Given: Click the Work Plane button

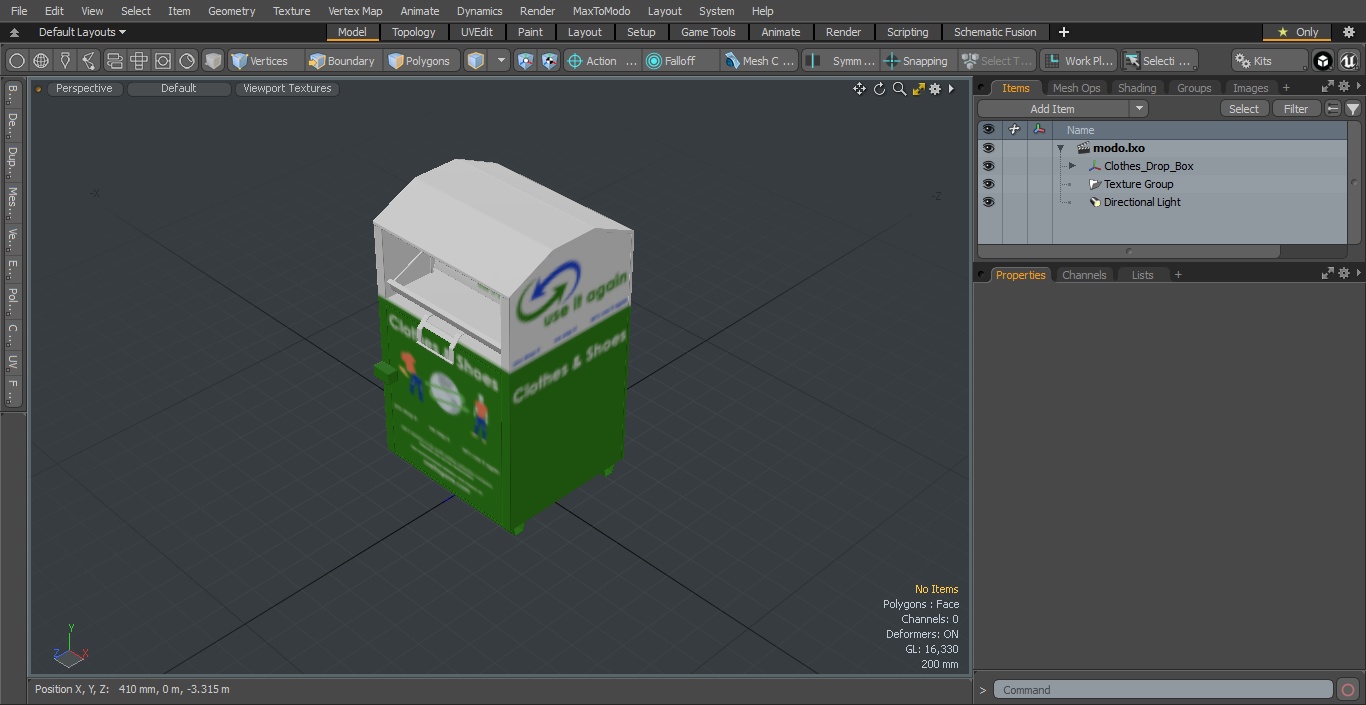Looking at the screenshot, I should [1078, 61].
